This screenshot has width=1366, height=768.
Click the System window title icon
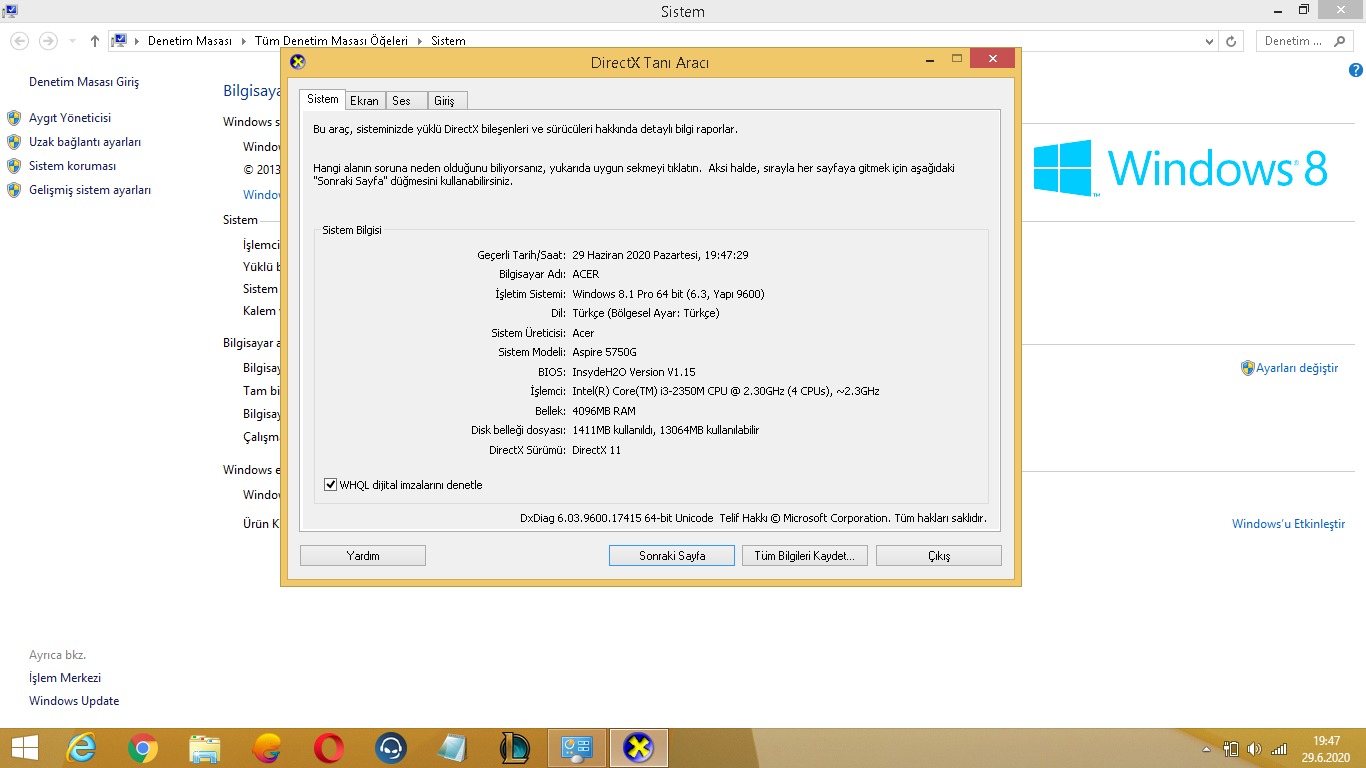(10, 11)
